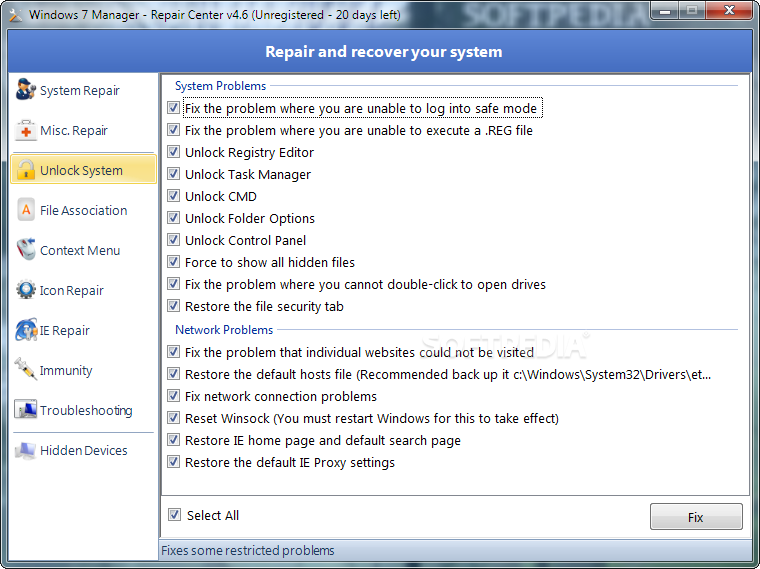Select the Troubleshooting label in sidebar
Viewport: 760px width, 569px height.
pyautogui.click(x=86, y=411)
